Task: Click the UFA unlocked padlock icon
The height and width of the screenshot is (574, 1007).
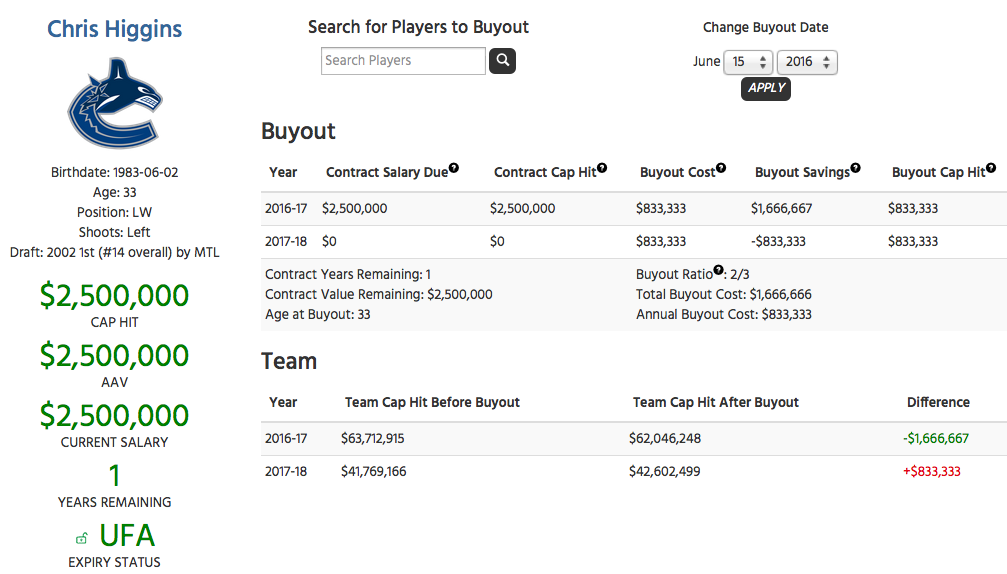Action: click(82, 538)
